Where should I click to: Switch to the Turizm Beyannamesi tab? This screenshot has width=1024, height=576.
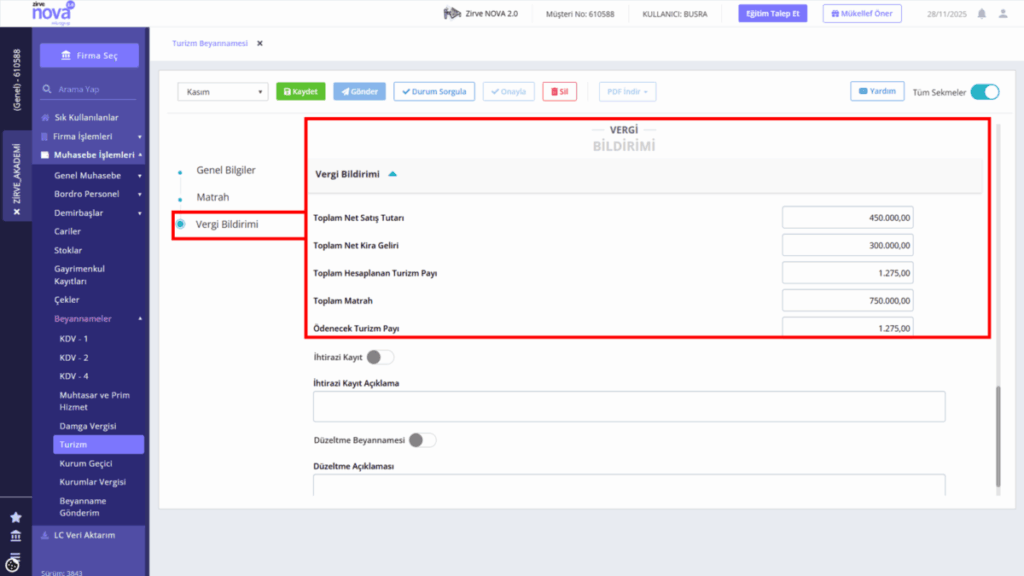pos(210,43)
